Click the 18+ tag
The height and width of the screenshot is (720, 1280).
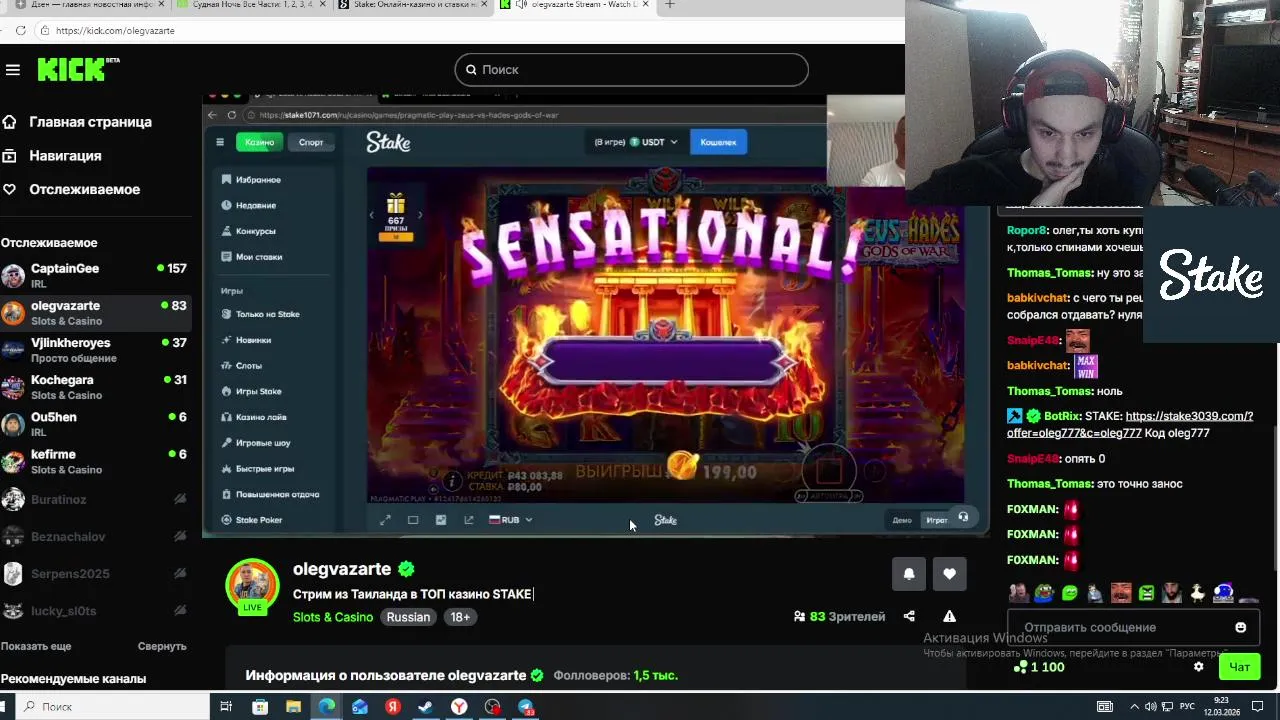(x=460, y=617)
